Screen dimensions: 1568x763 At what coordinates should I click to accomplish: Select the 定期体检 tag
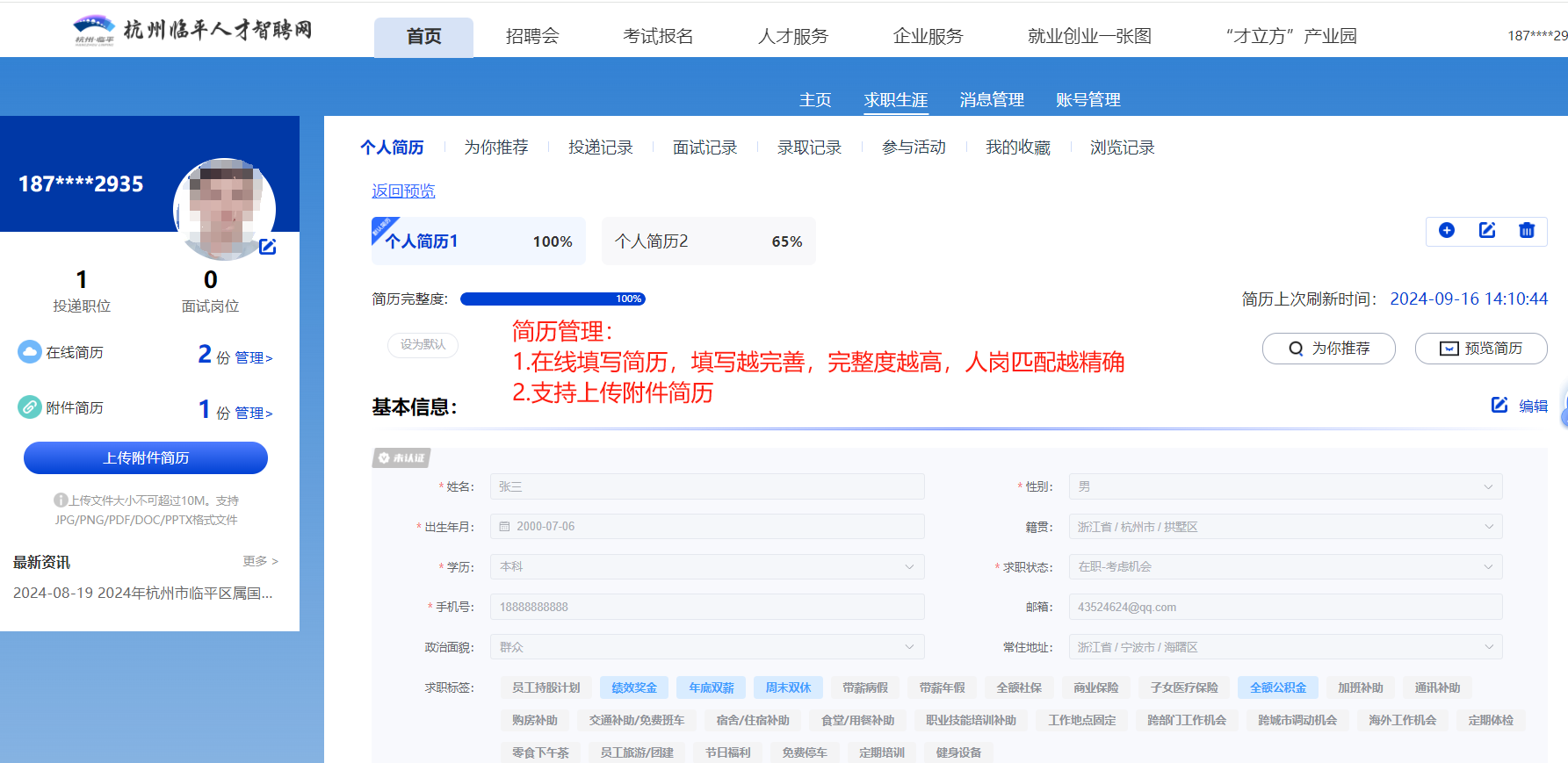coord(1491,720)
